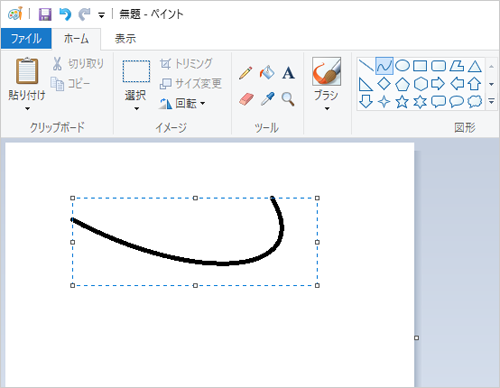Select the Six-point star shape
Image resolution: width=500 pixels, height=388 pixels.
tap(420, 102)
